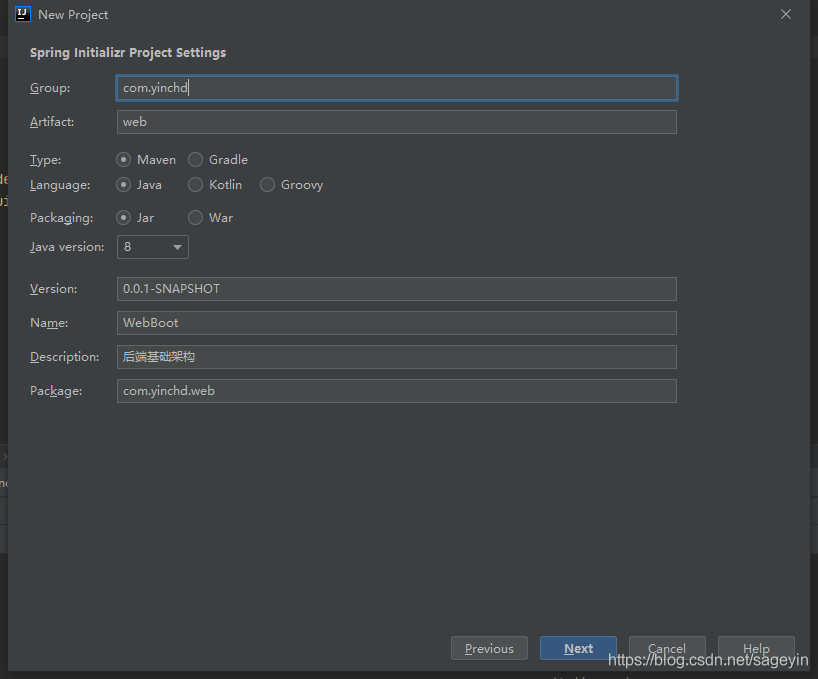The width and height of the screenshot is (818, 679).
Task: Proceed with the Next button
Action: (x=579, y=648)
